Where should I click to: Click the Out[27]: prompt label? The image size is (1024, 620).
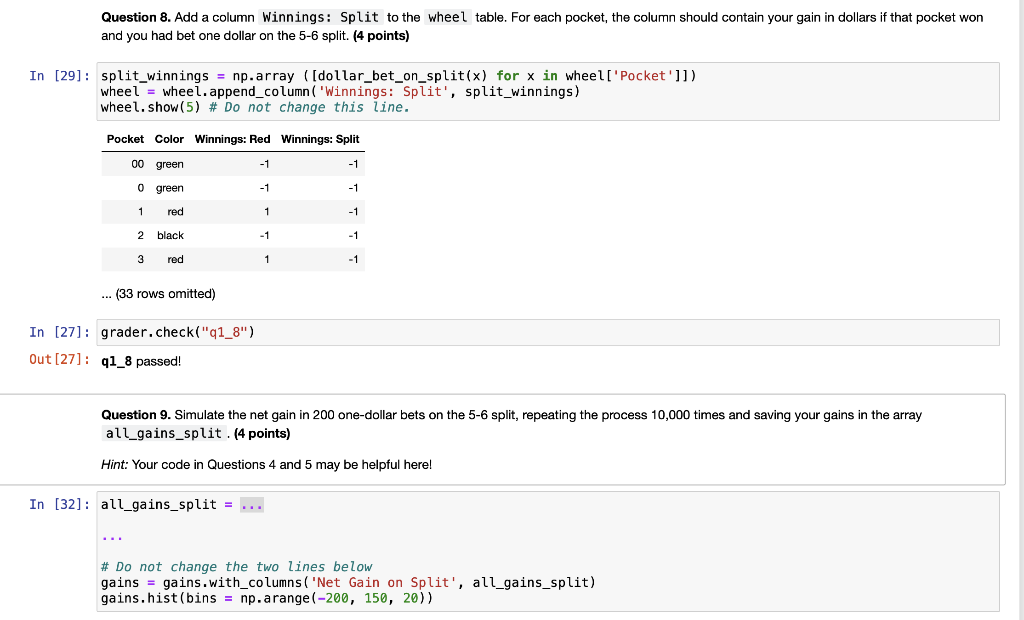[x=60, y=360]
